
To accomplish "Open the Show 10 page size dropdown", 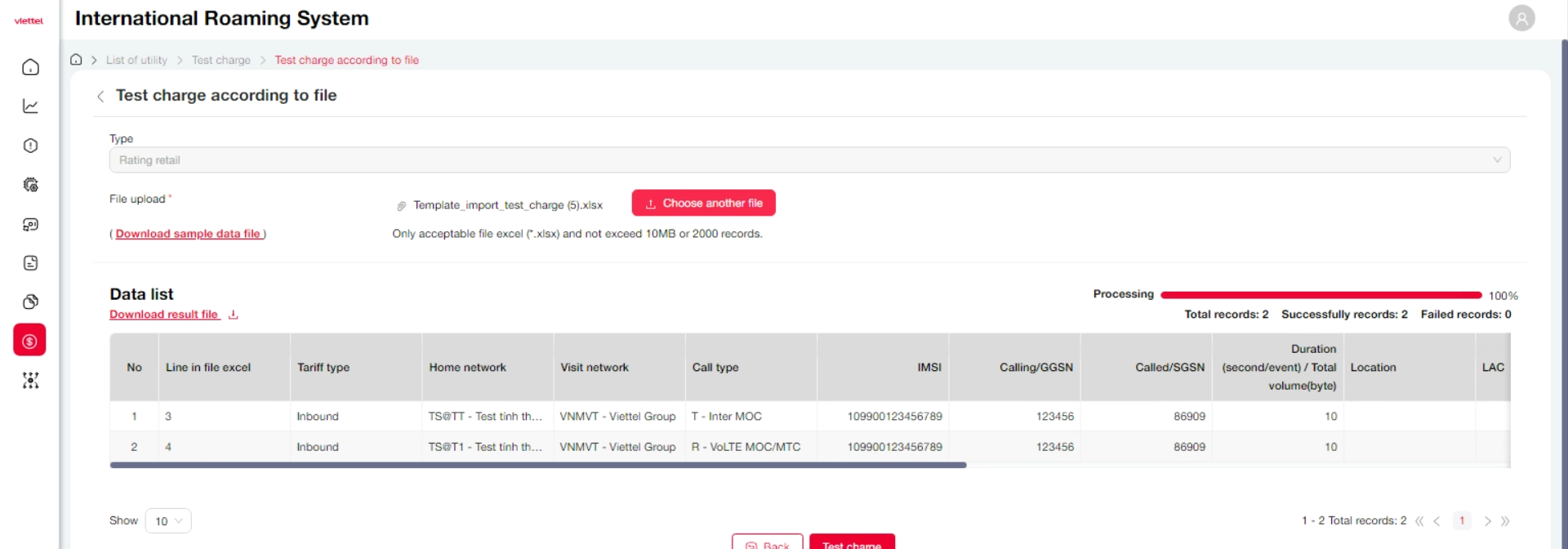I will tap(168, 521).
